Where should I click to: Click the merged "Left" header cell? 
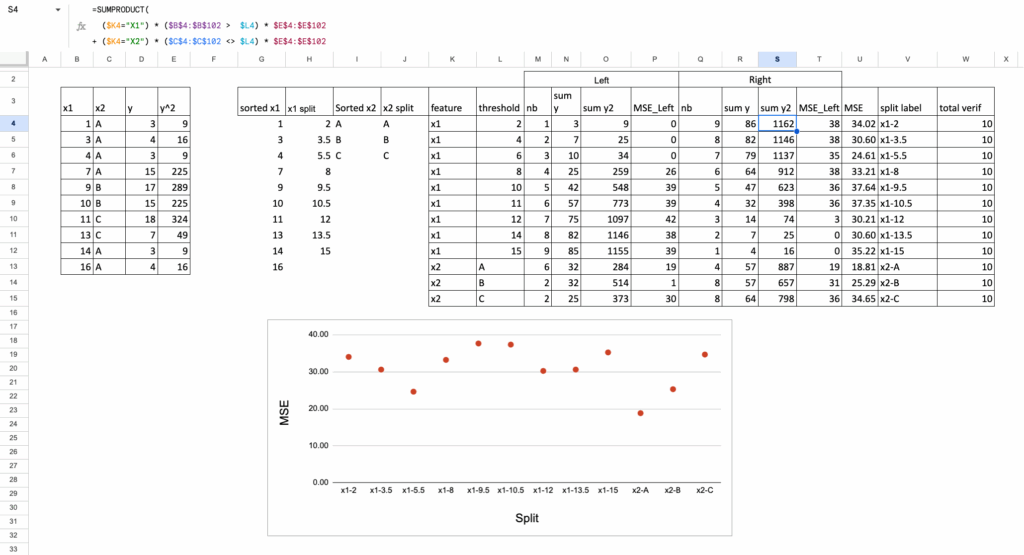601,78
